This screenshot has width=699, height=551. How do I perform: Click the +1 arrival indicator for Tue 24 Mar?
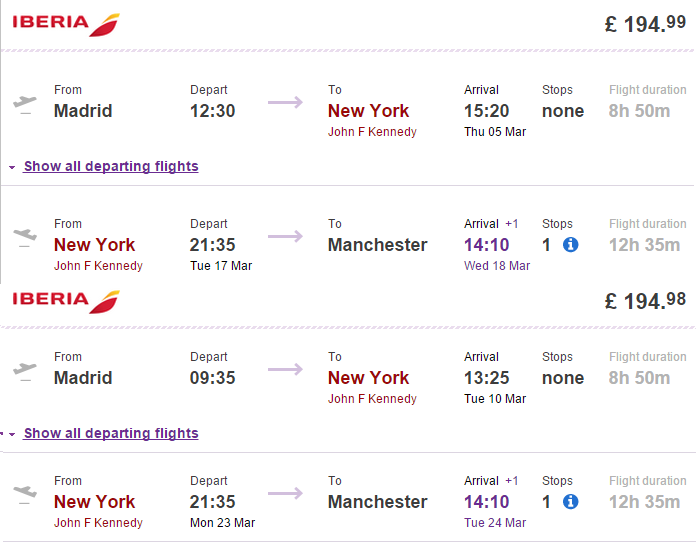click(512, 481)
